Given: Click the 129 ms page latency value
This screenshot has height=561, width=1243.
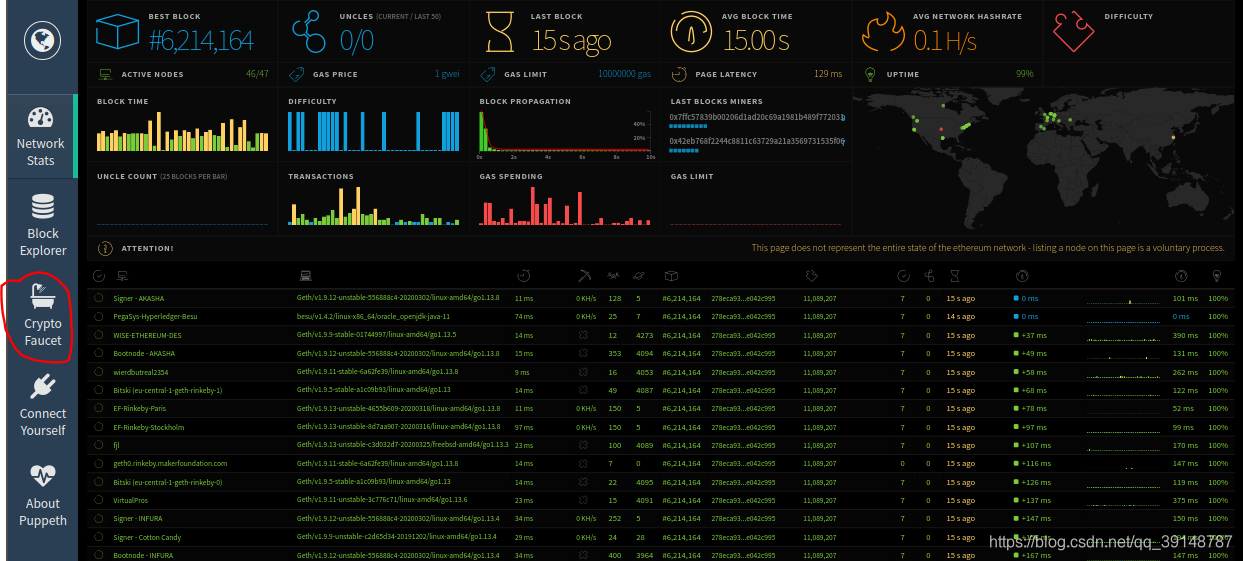Looking at the screenshot, I should pyautogui.click(x=828, y=74).
